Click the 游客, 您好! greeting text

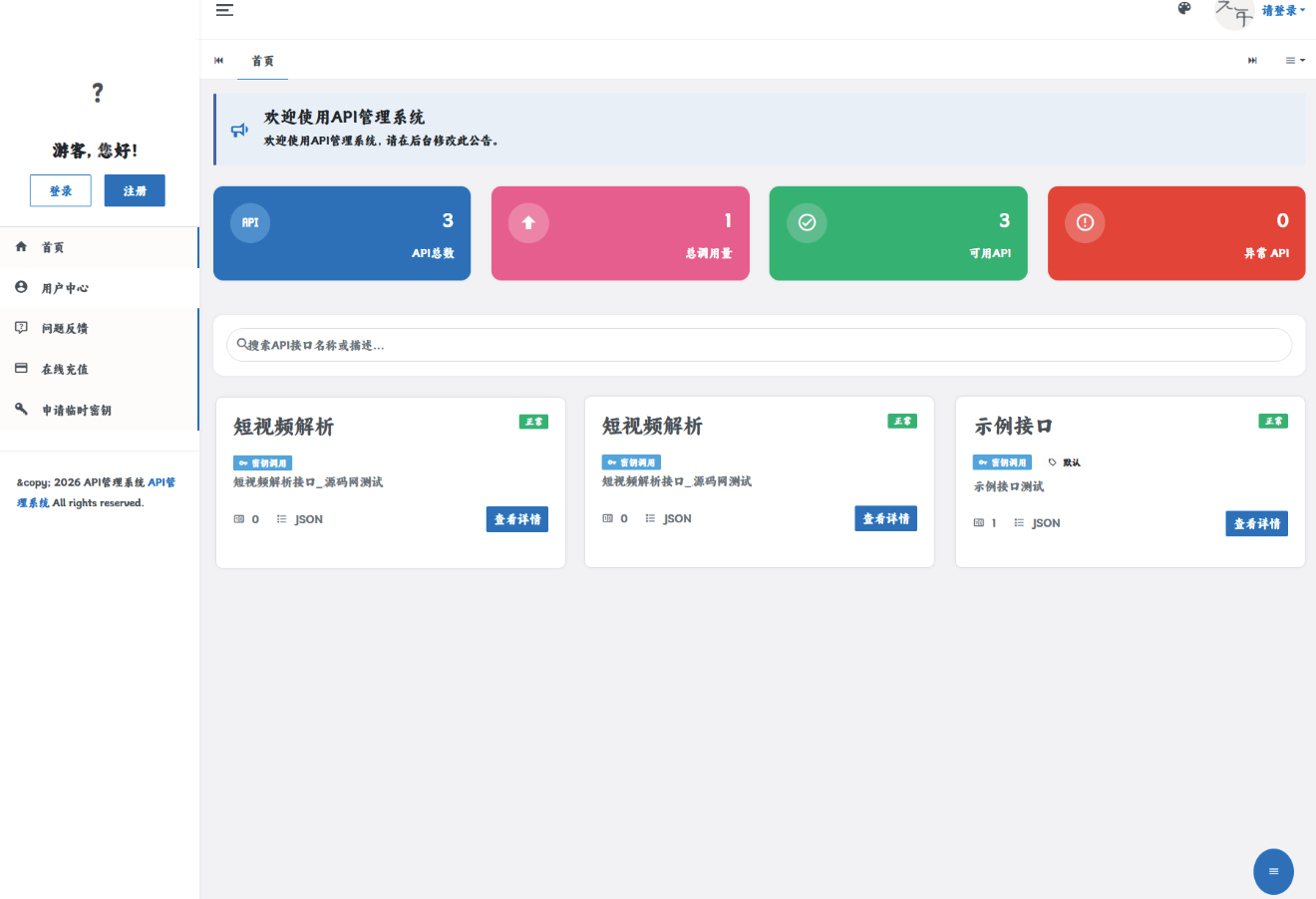(96, 150)
